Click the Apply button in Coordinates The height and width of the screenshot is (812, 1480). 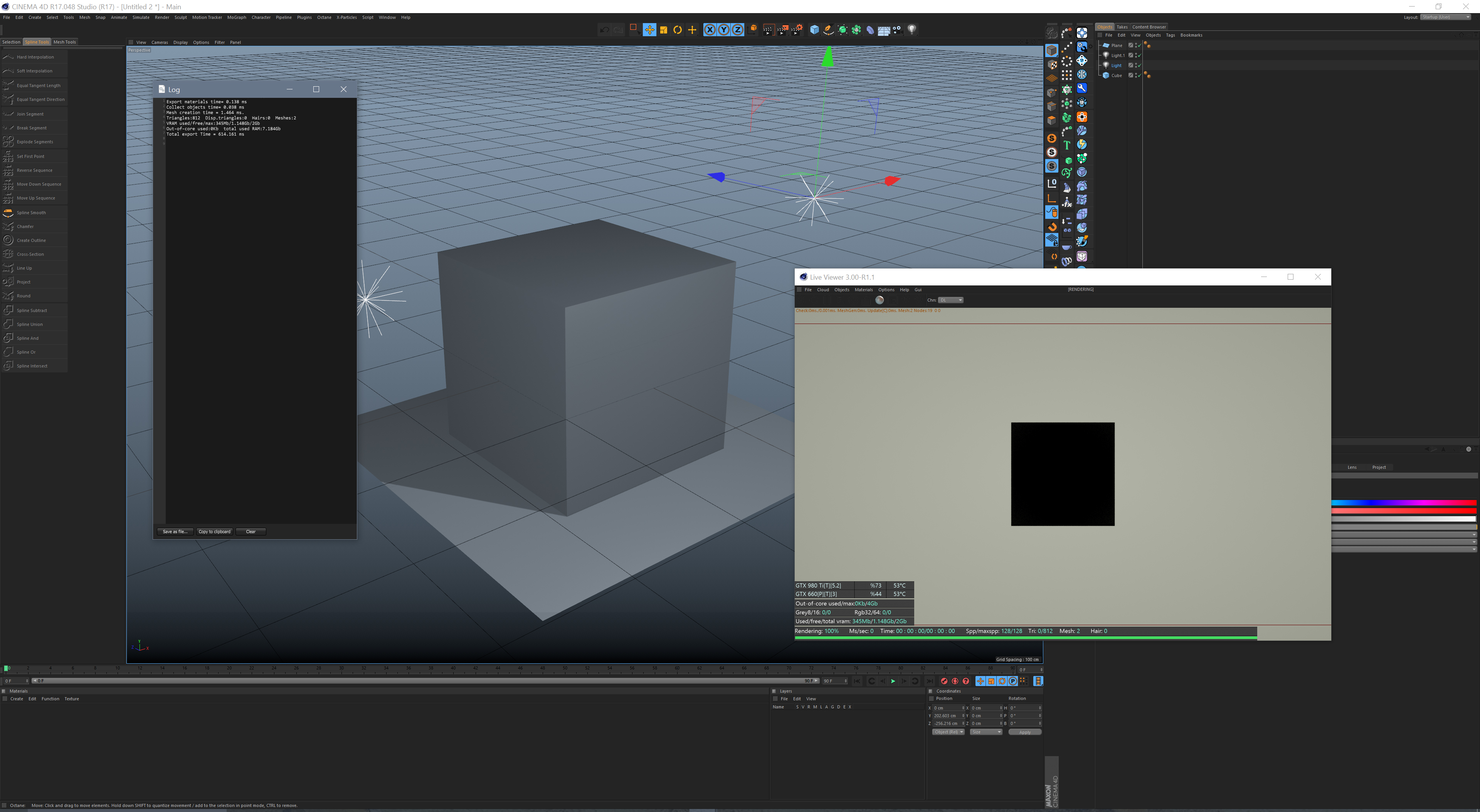point(1024,732)
